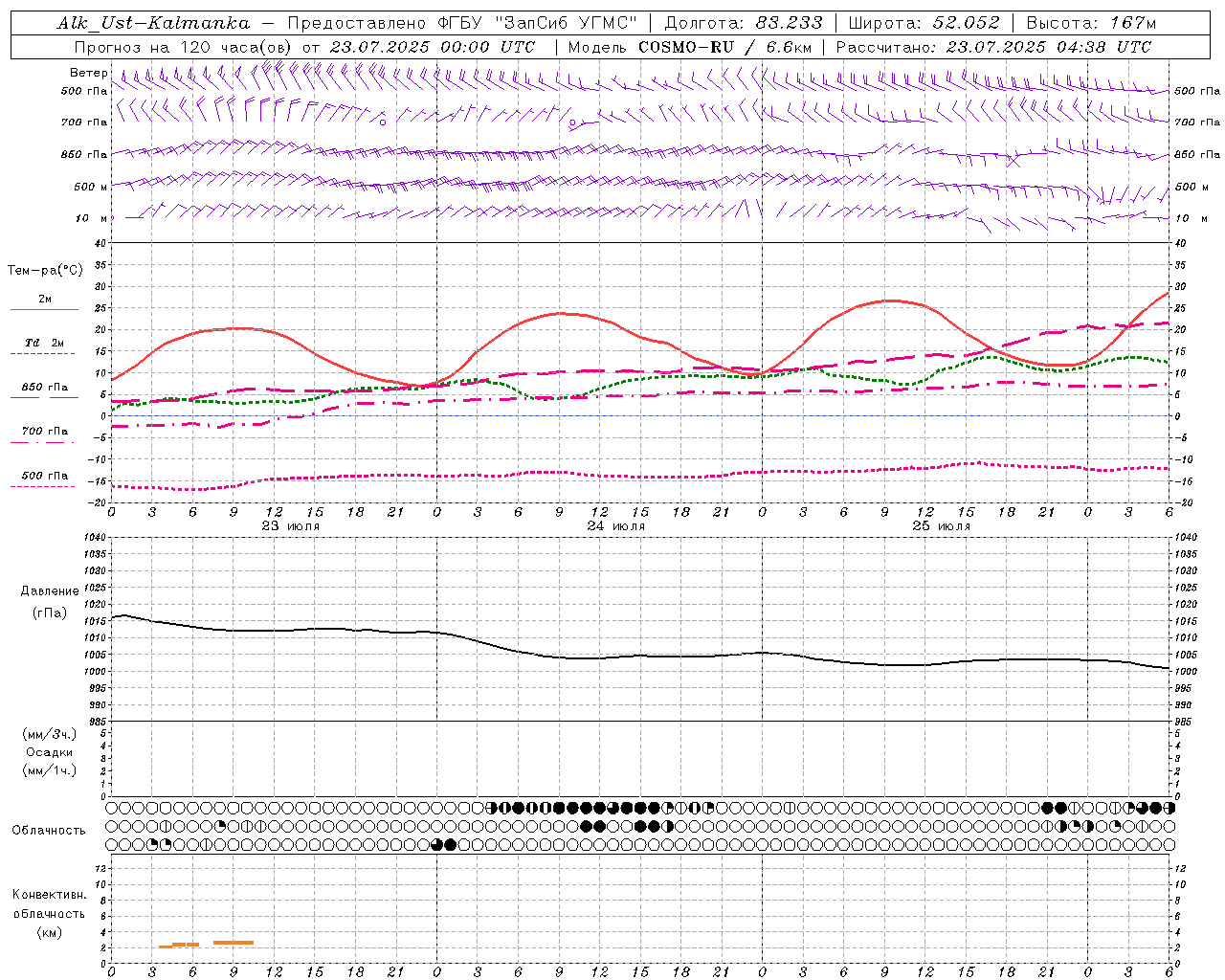Screen dimensions: 1225x980
Task: Click the (мм/1ч.) precipitation unit label
Action: point(50,770)
